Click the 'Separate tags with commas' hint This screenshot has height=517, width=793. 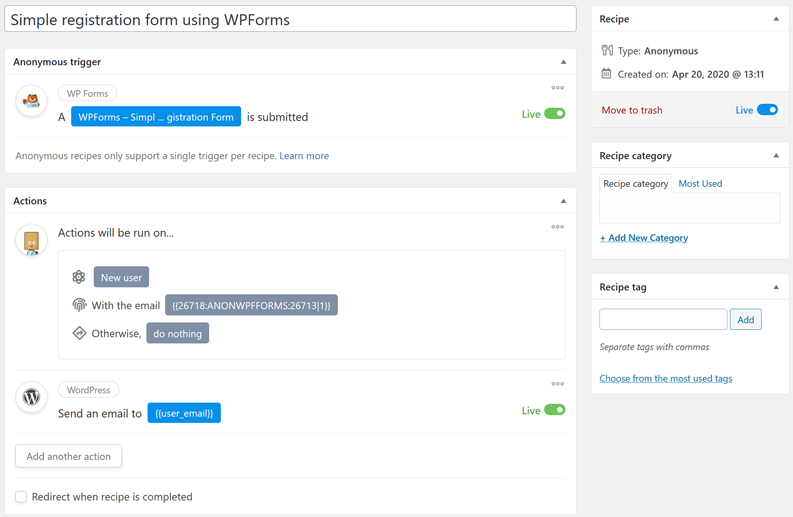[x=654, y=347]
